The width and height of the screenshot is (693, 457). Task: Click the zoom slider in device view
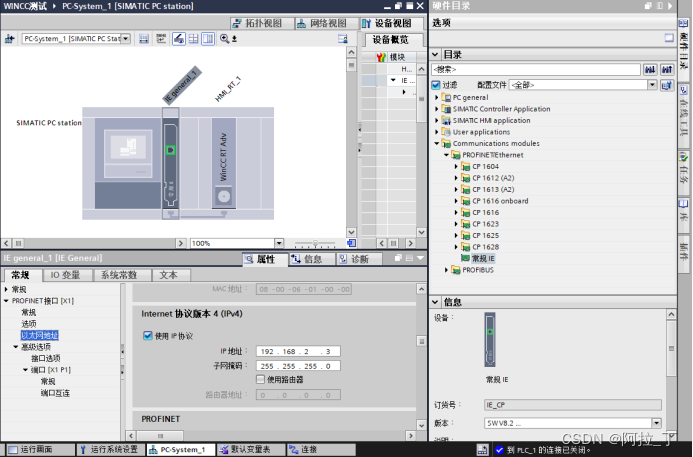(x=315, y=244)
